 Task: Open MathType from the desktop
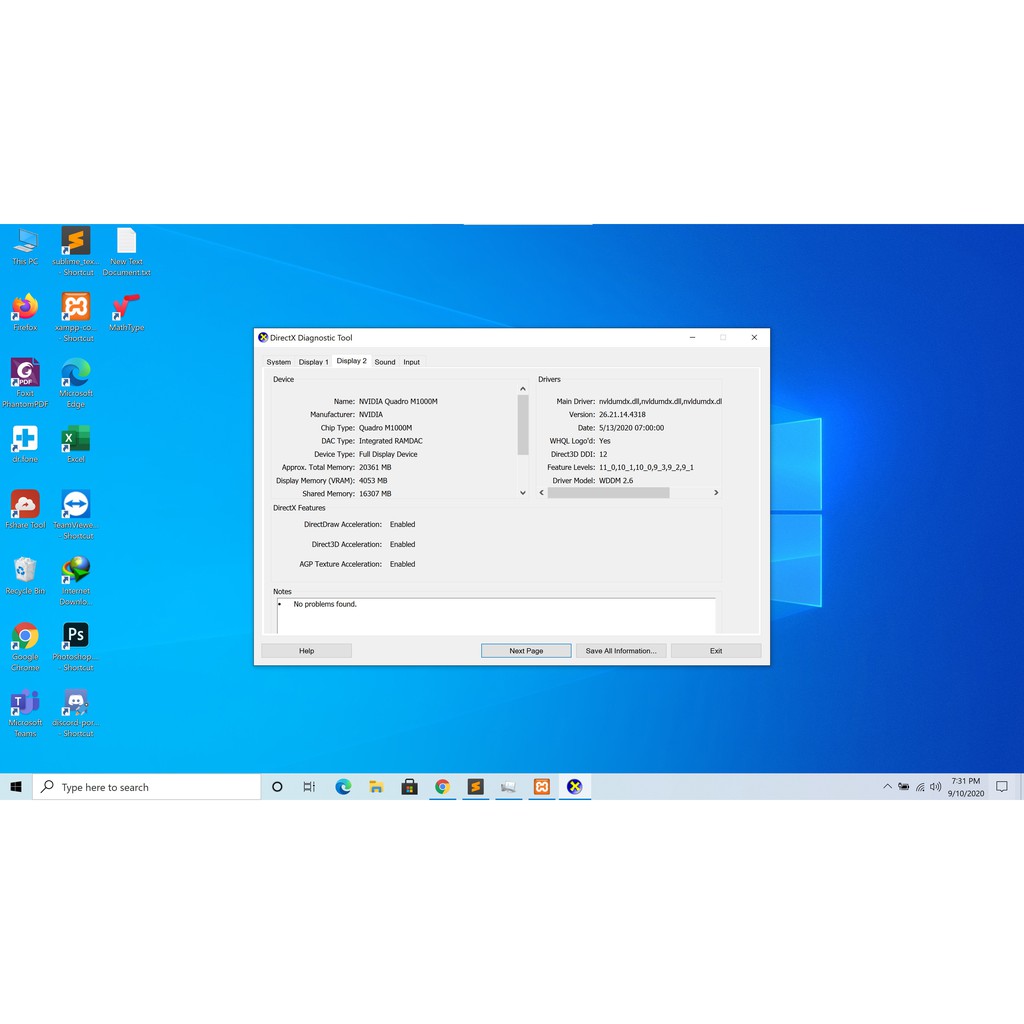click(x=126, y=306)
